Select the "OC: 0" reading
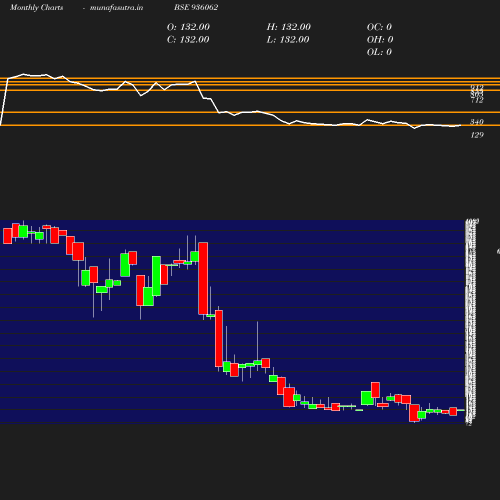 [379, 27]
